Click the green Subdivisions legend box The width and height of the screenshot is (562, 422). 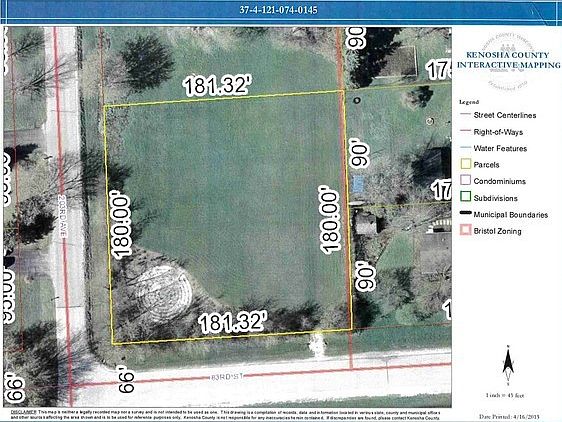465,197
